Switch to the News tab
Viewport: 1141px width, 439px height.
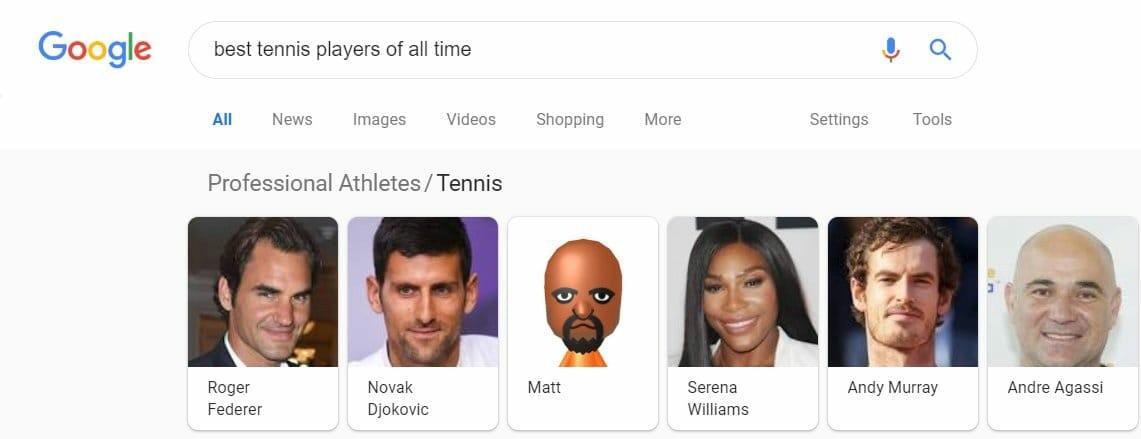292,119
